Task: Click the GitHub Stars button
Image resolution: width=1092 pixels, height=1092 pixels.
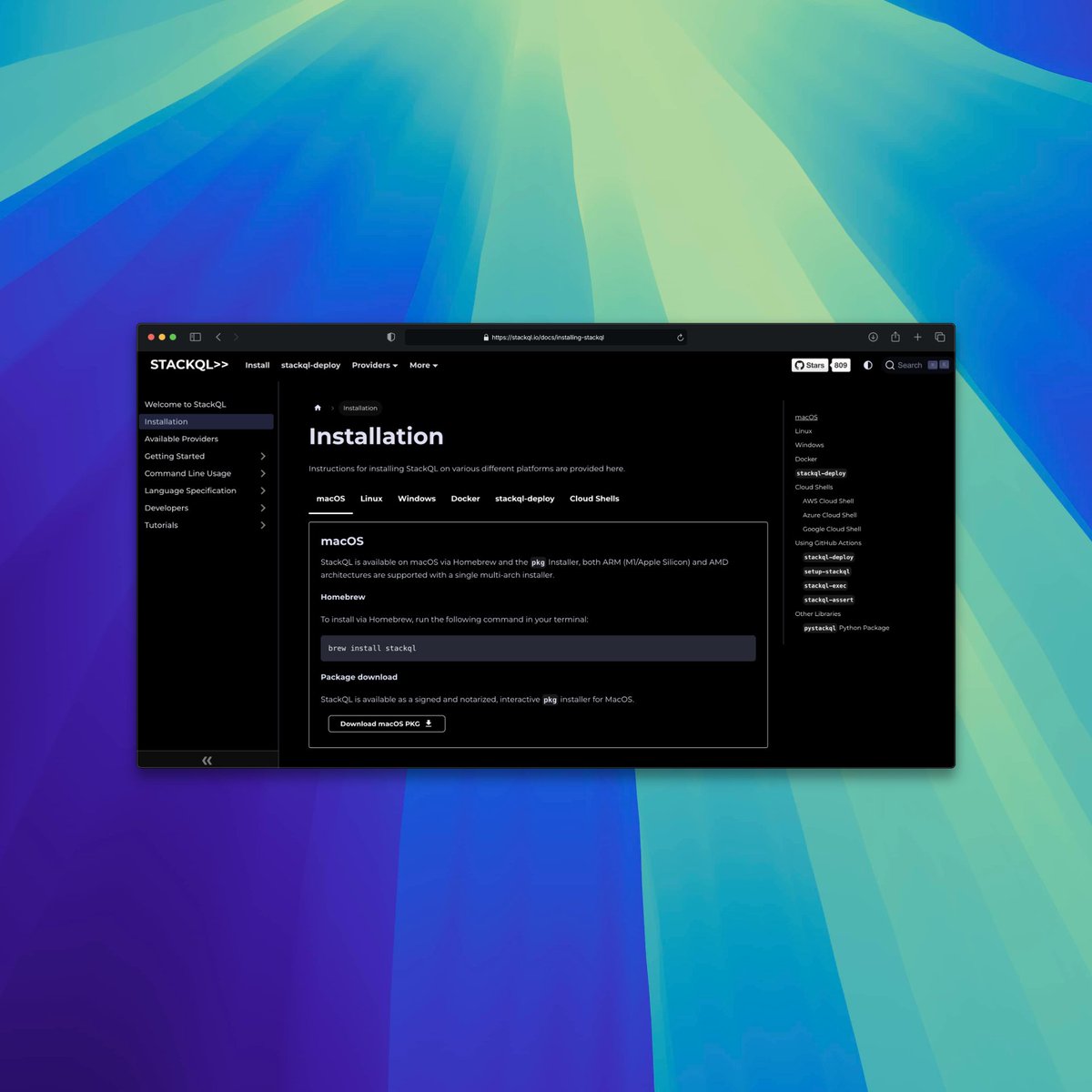Action: (809, 365)
